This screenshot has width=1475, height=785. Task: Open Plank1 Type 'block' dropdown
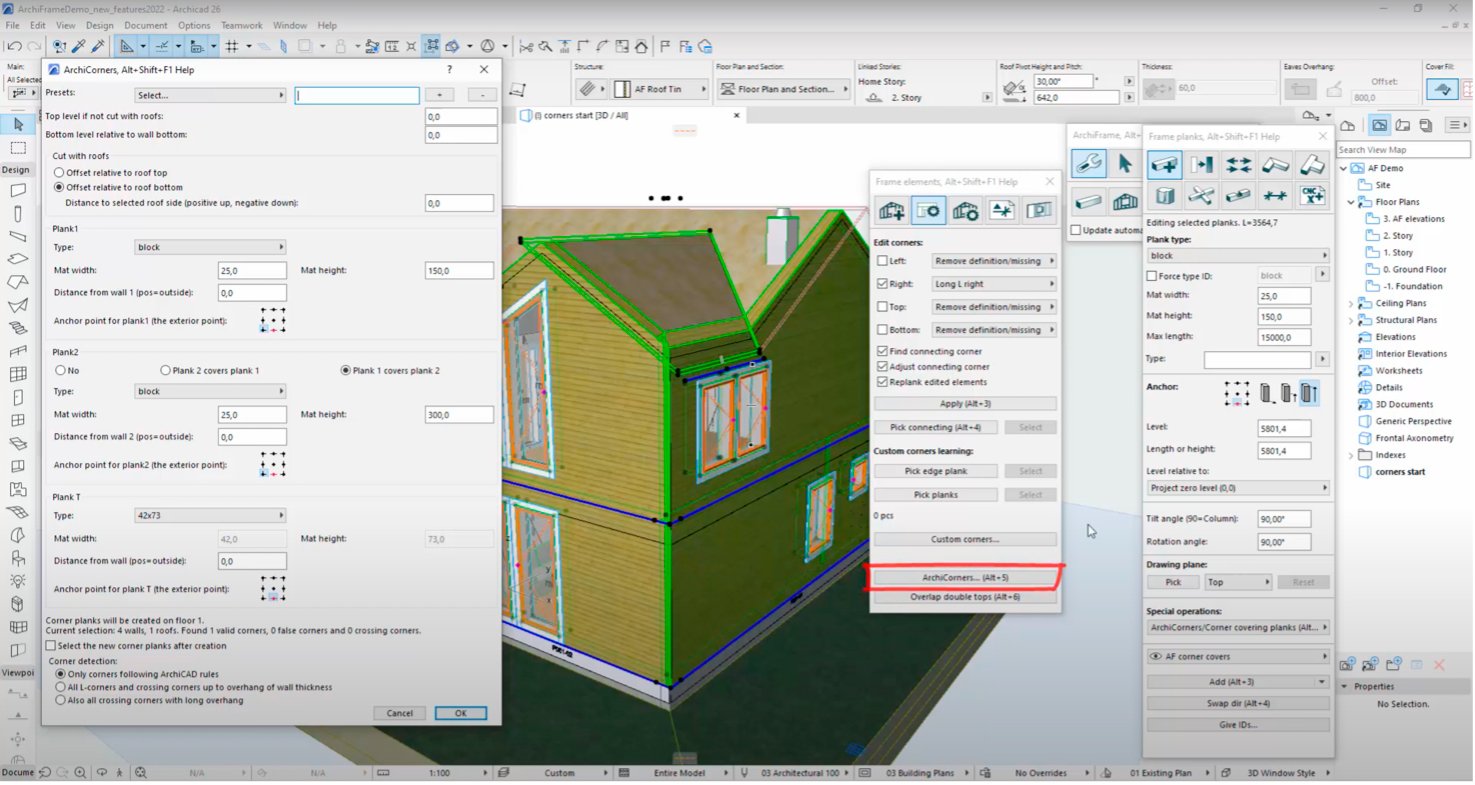pos(210,247)
